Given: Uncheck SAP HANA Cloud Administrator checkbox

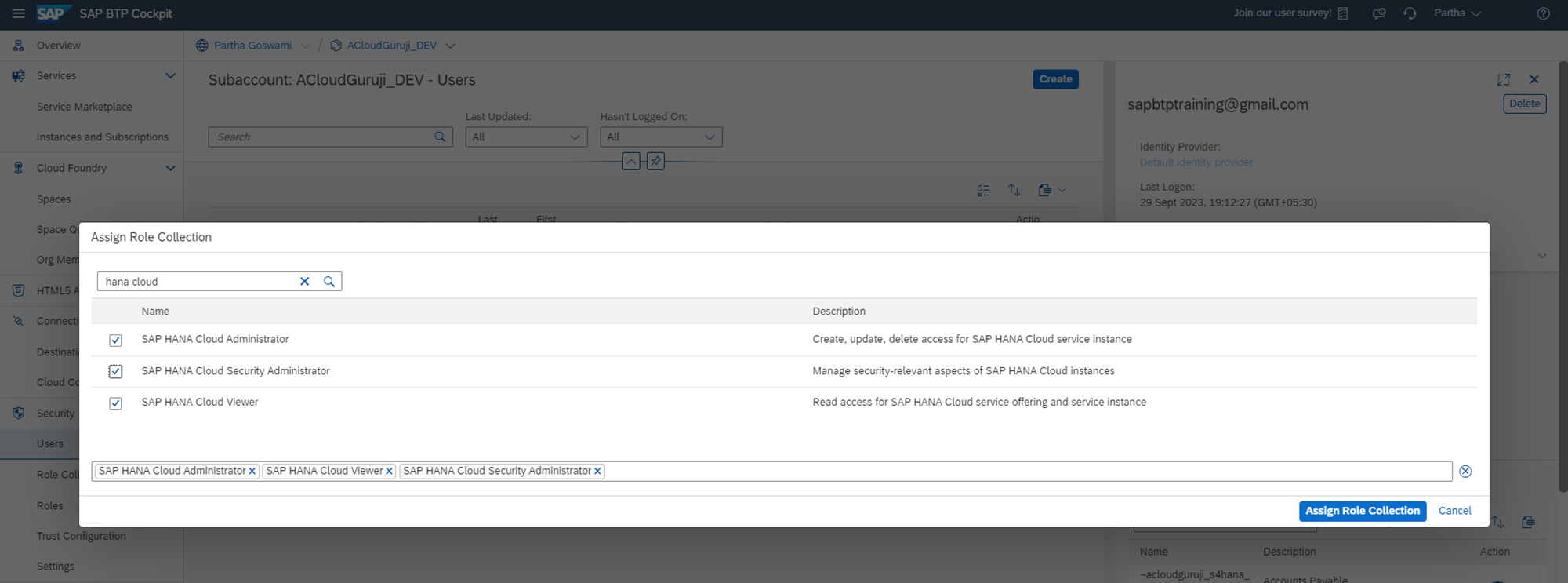Looking at the screenshot, I should (x=115, y=340).
